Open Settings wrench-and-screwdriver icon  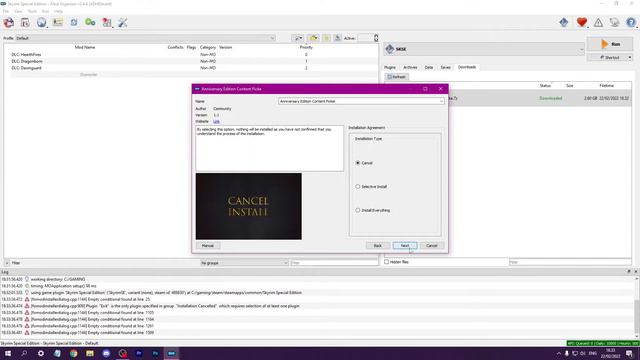[x=123, y=23]
